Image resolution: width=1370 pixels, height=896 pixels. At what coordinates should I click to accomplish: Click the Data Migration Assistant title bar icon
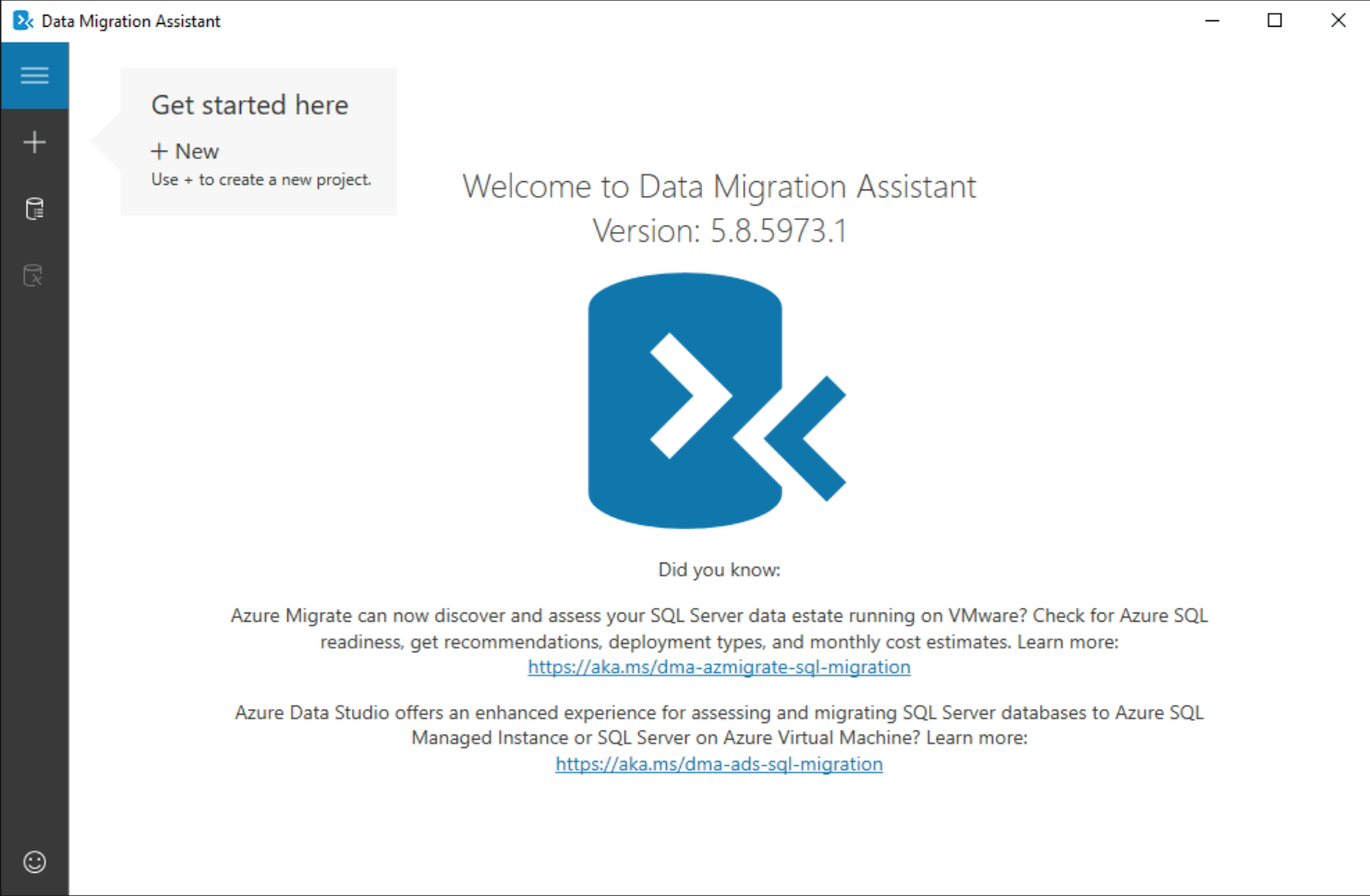point(22,20)
